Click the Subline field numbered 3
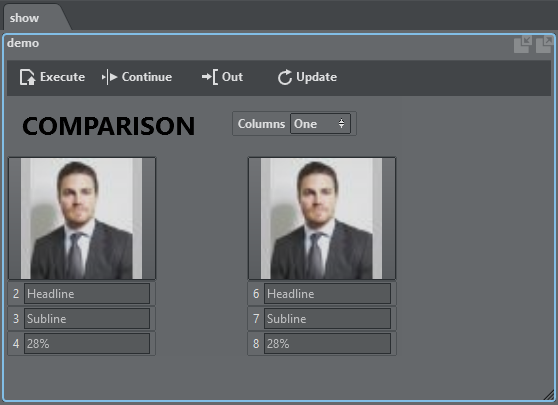558x405 pixels. click(x=87, y=319)
